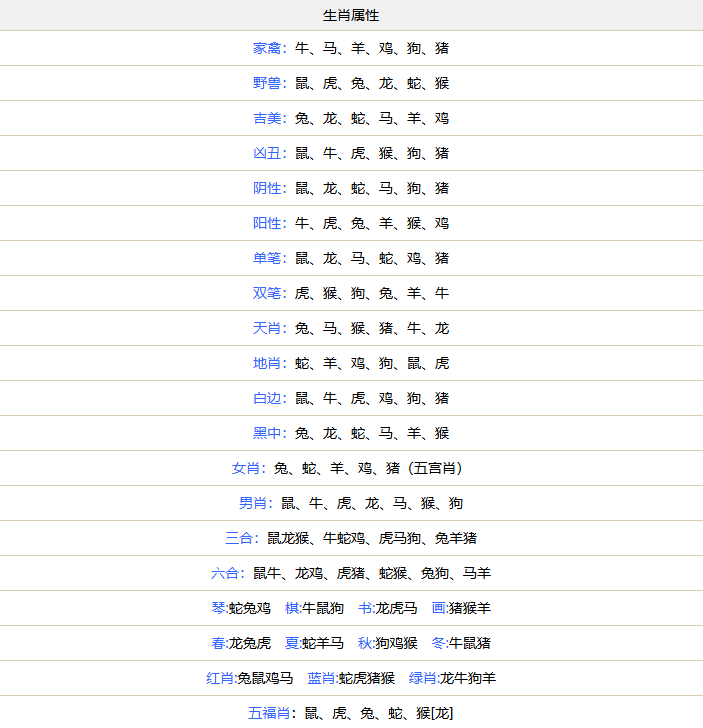The height and width of the screenshot is (728, 703).
Task: Click the 白边 label
Action: click(267, 398)
